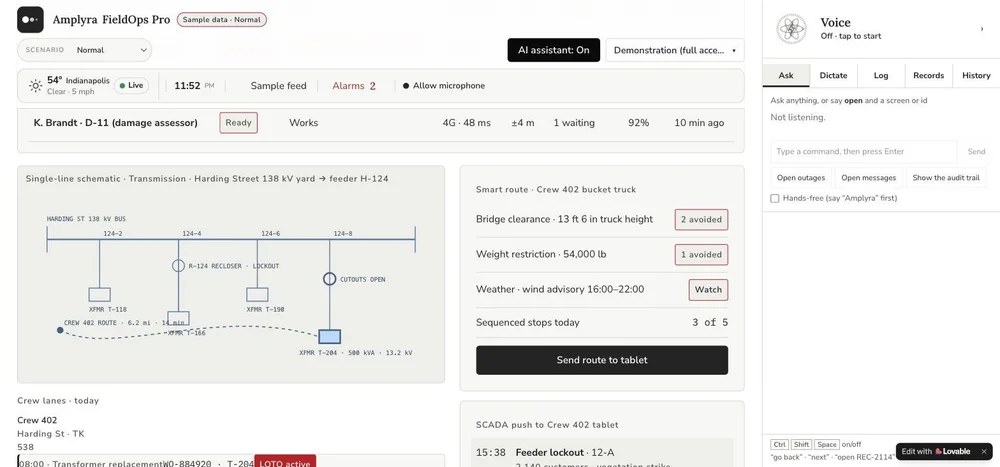
Task: Select transformer XFMR T-166 box
Action: tap(179, 318)
